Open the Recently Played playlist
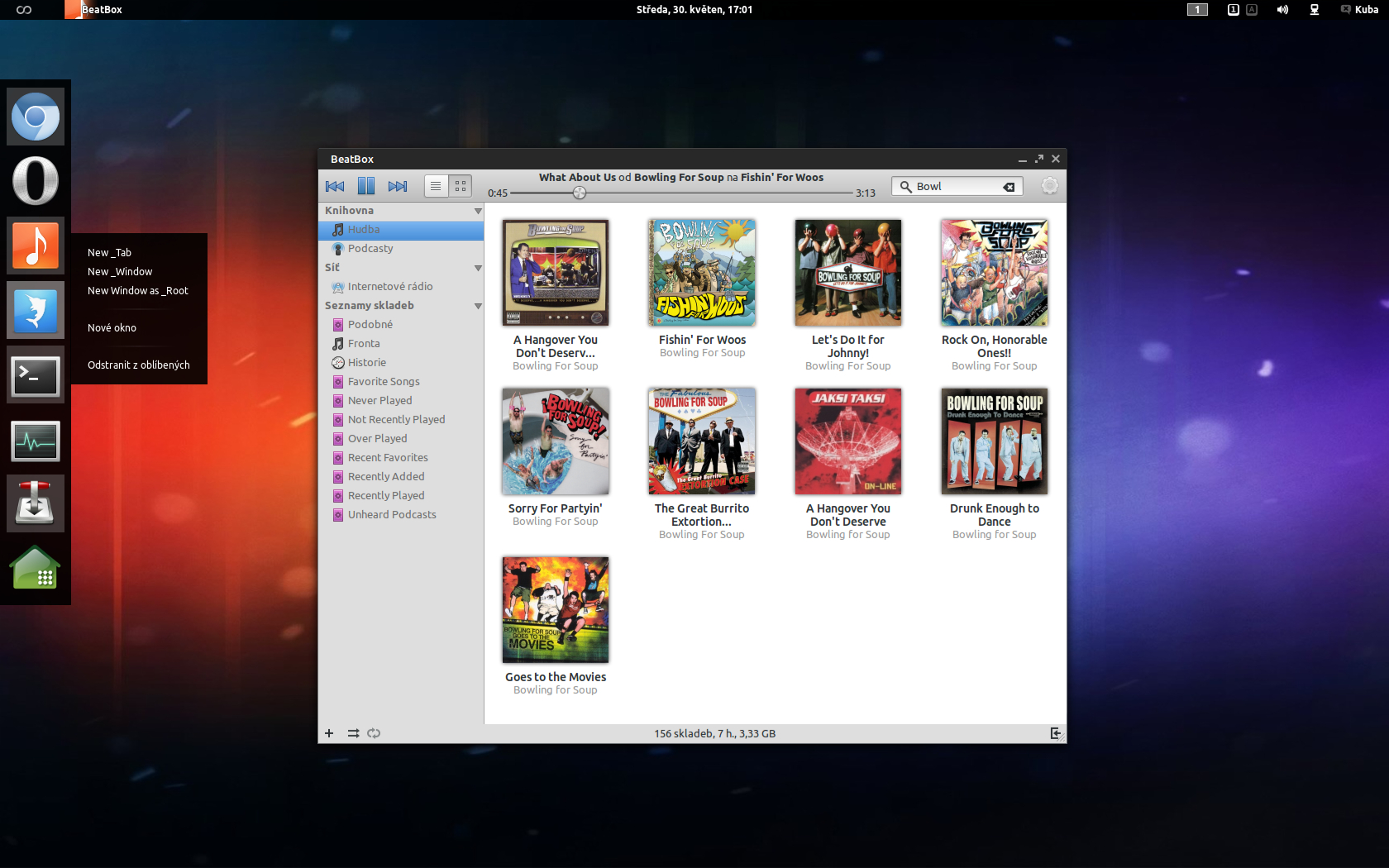Viewport: 1389px width, 868px height. click(x=401, y=496)
